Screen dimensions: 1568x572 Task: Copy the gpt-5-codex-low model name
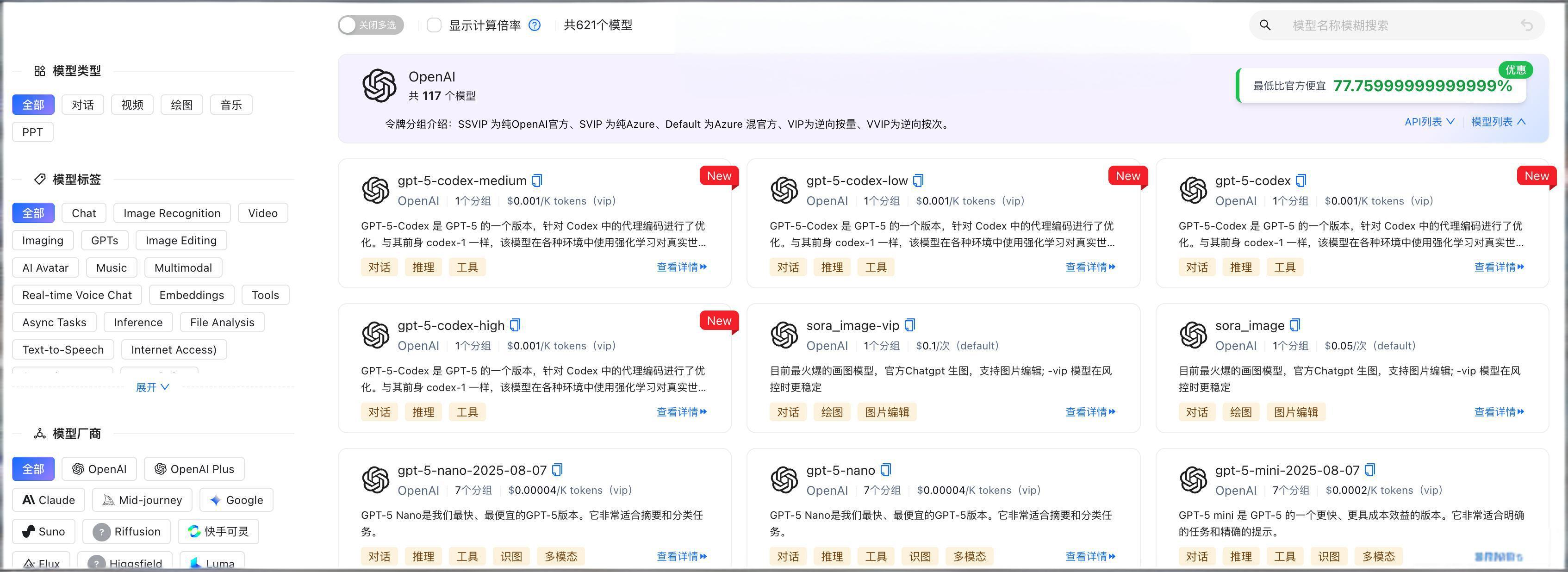click(x=919, y=181)
